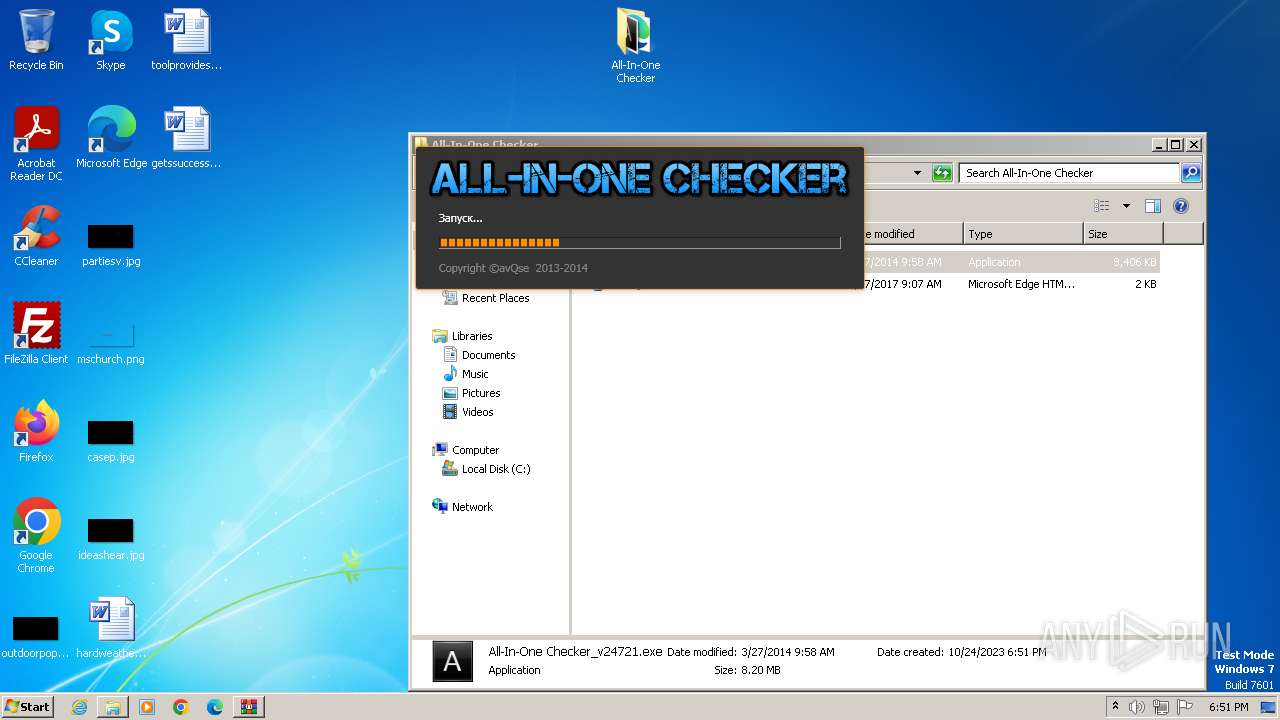This screenshot has width=1280, height=720.
Task: Select the toolprovides Word document icon
Action: 186,40
